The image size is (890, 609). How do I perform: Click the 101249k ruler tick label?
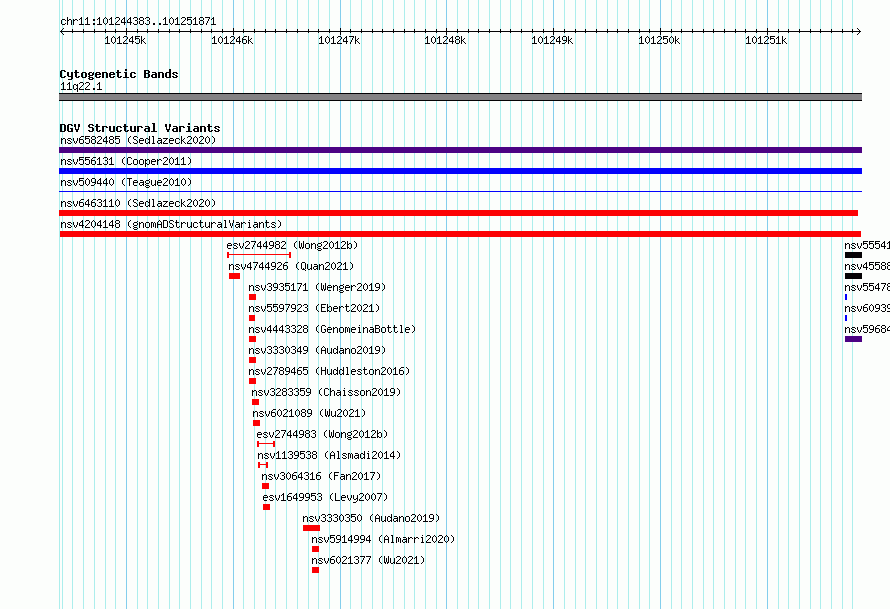[x=552, y=40]
